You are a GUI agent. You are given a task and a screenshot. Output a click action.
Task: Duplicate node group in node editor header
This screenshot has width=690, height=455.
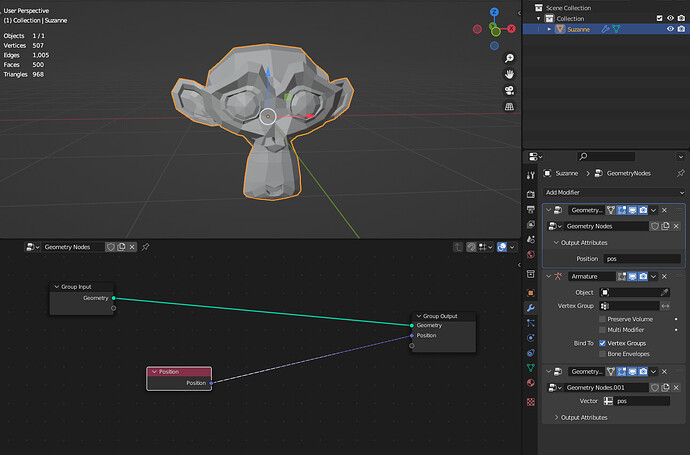pos(121,247)
